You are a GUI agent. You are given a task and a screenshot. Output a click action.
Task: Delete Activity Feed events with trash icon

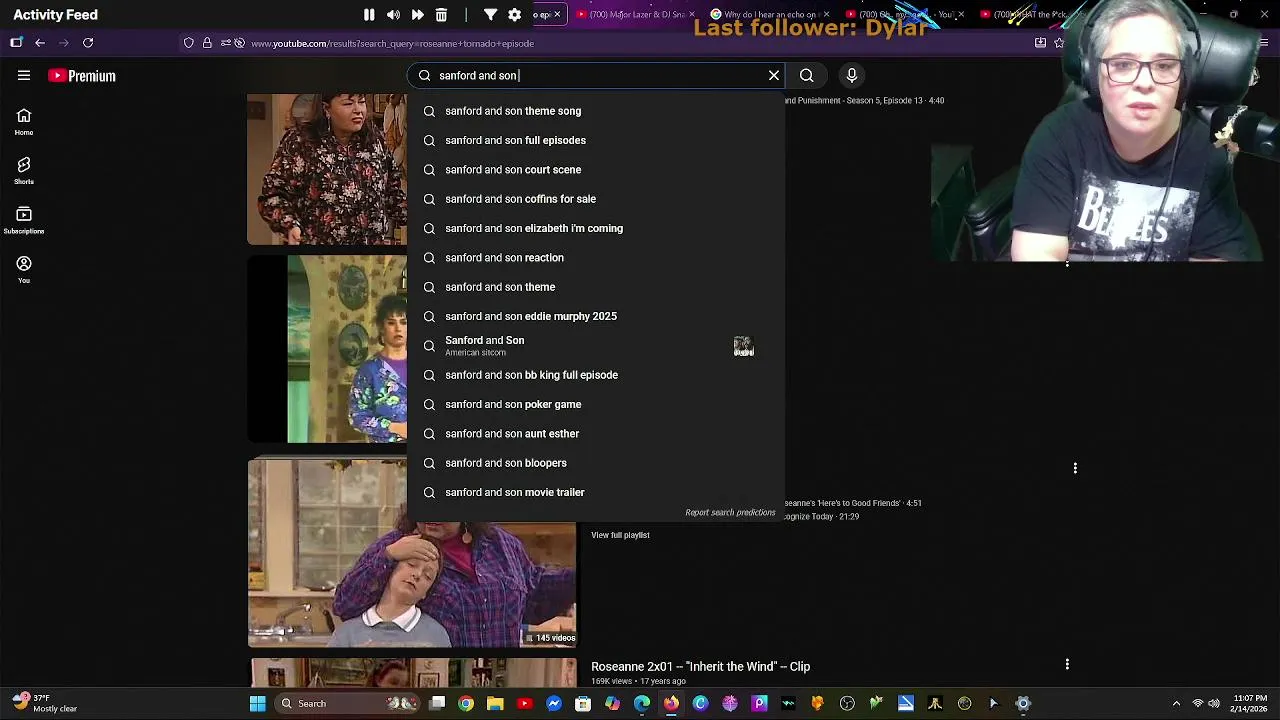pyautogui.click(x=441, y=15)
